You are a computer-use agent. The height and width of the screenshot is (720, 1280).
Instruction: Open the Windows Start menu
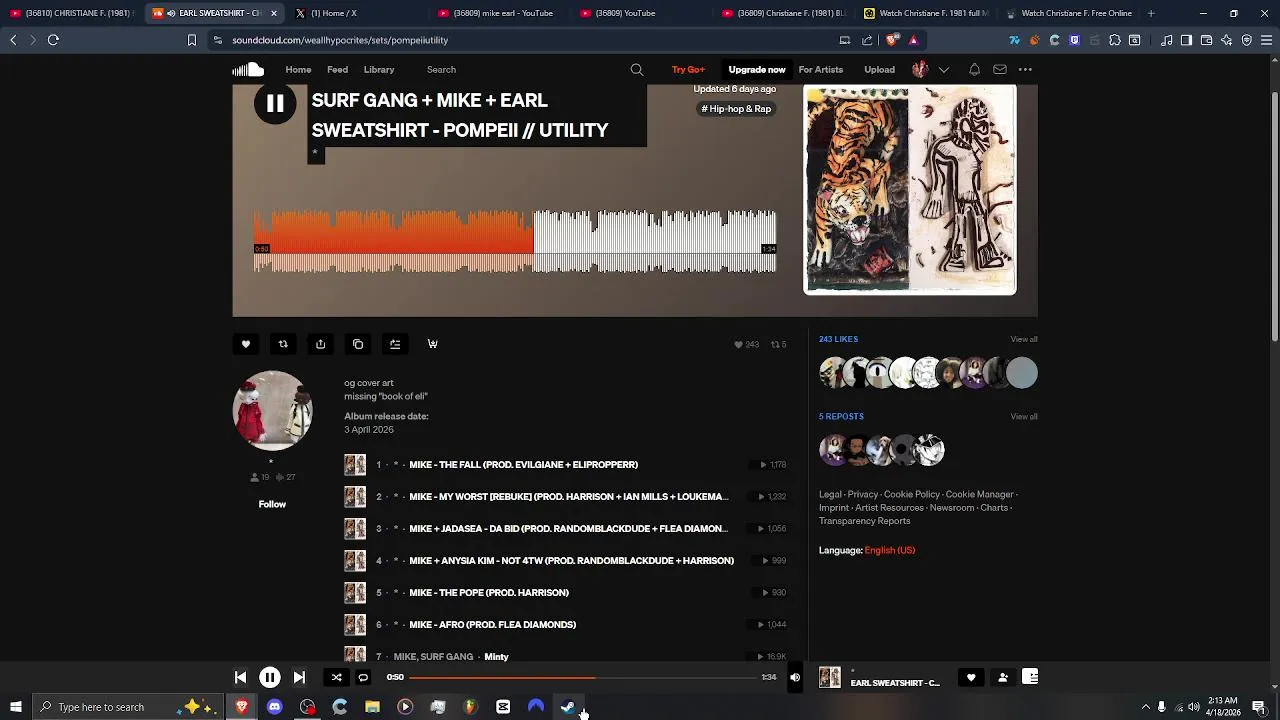coord(15,707)
